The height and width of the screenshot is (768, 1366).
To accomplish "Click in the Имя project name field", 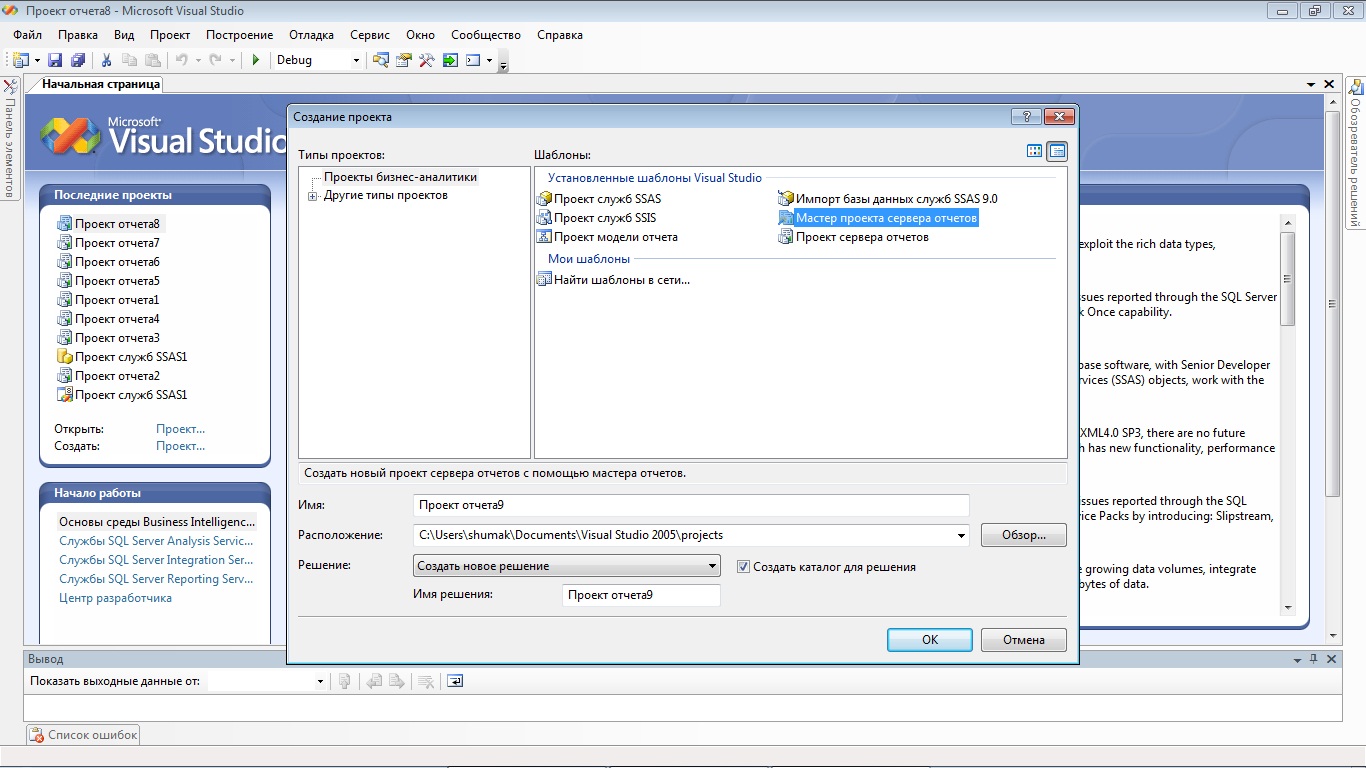I will [691, 505].
